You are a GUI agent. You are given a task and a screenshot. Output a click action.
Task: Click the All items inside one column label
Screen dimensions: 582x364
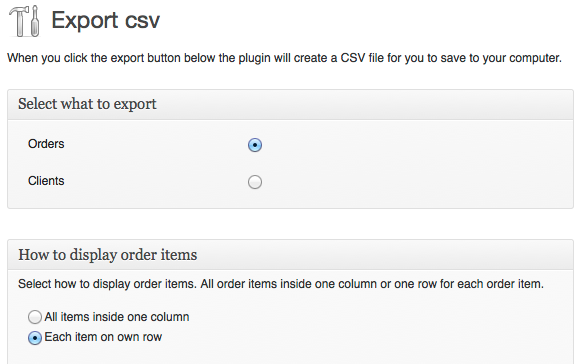click(117, 317)
